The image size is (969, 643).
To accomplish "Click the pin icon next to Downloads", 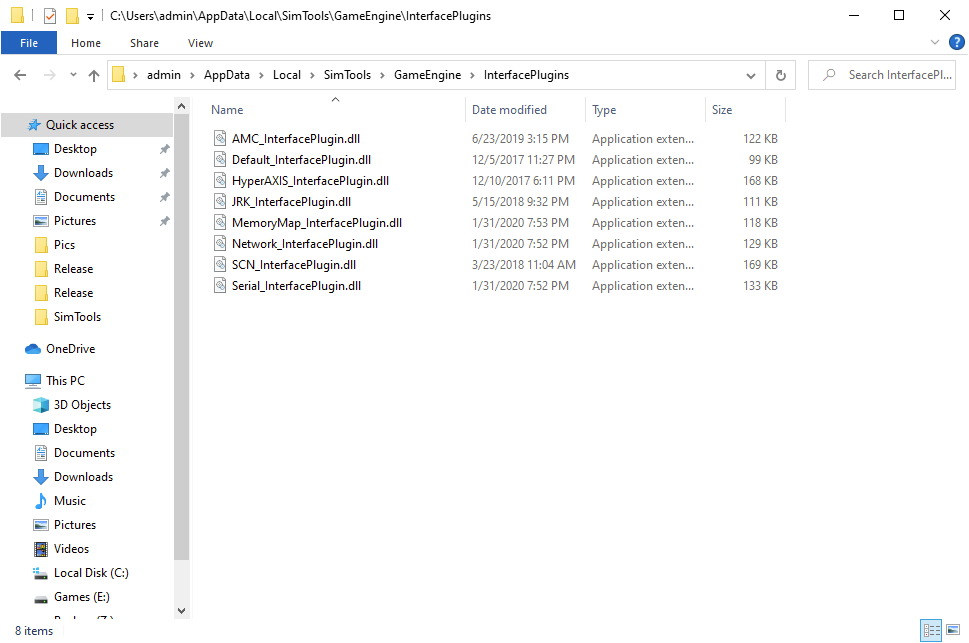I will coord(164,173).
